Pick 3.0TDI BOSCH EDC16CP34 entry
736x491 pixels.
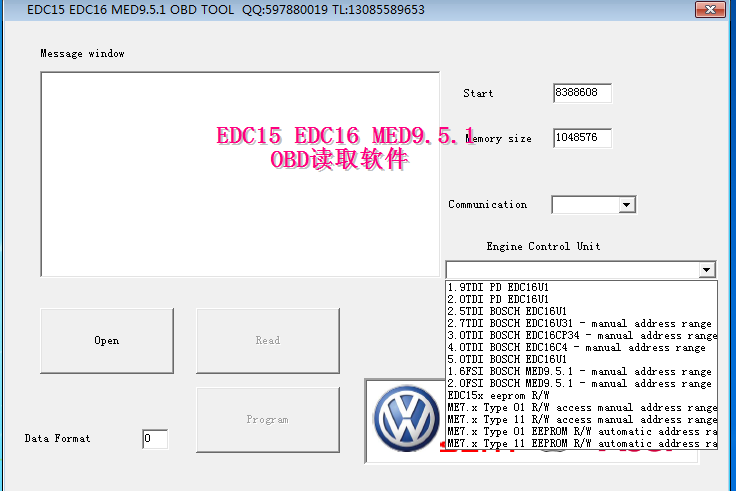click(581, 336)
